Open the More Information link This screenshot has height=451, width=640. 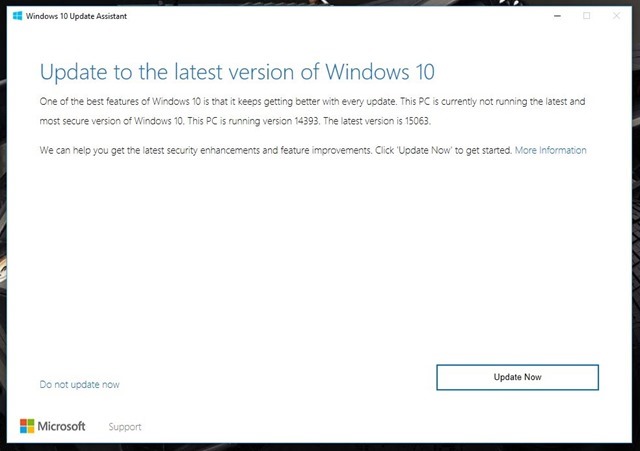pyautogui.click(x=550, y=150)
